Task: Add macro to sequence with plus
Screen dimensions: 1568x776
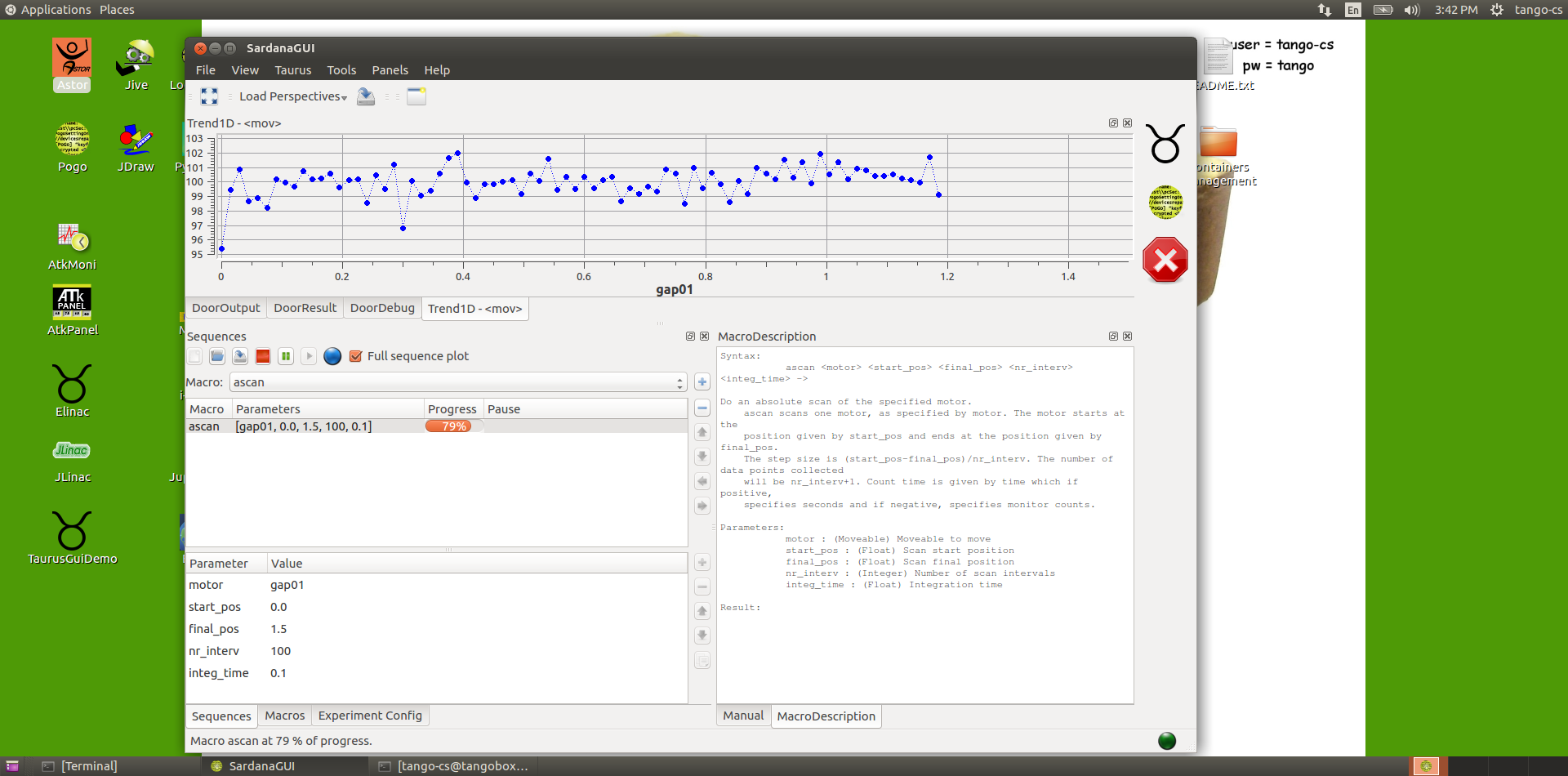Action: [x=702, y=381]
